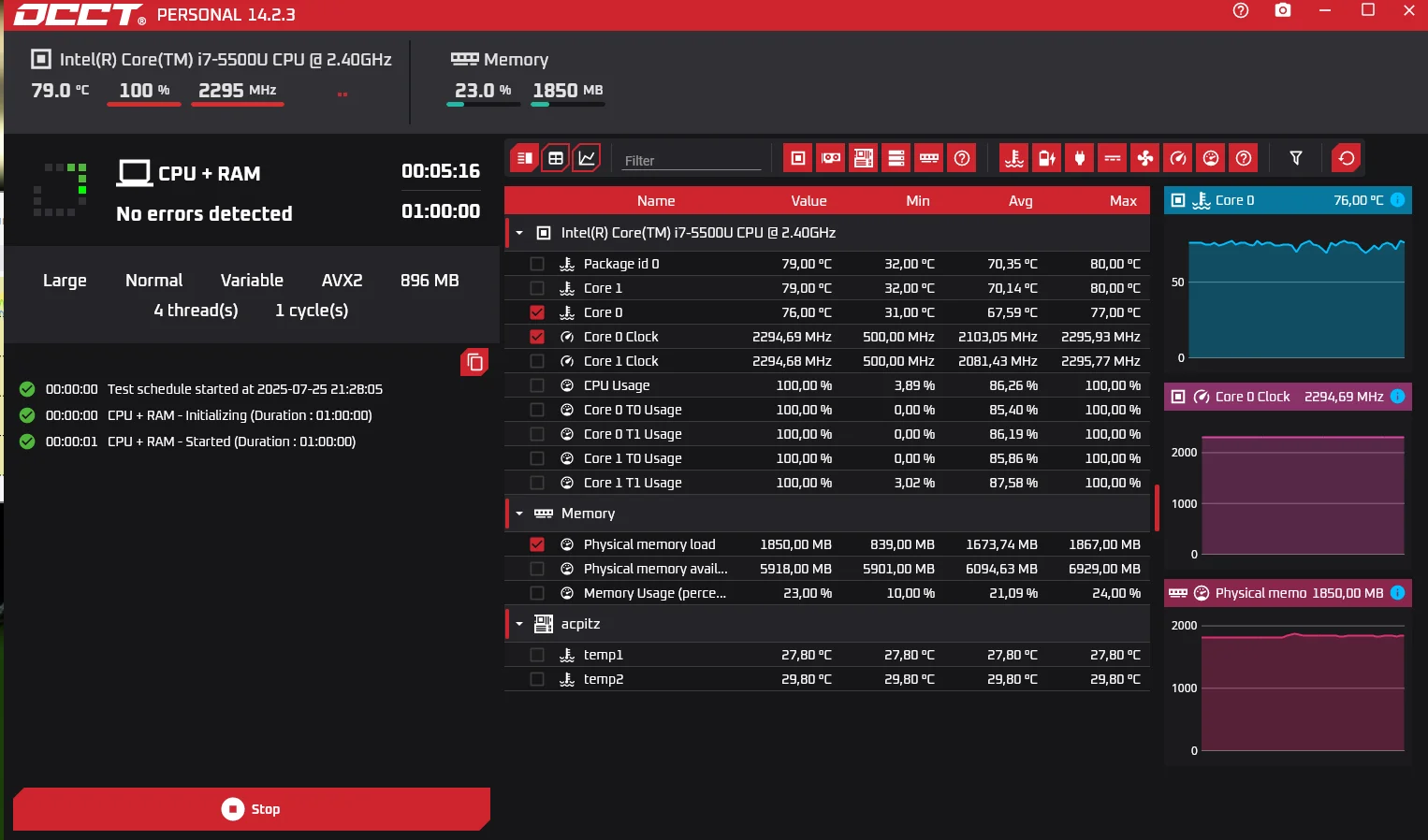Collapse the Intel Core i7-5500U sensor group
Image resolution: width=1428 pixels, height=840 pixels.
[x=519, y=233]
